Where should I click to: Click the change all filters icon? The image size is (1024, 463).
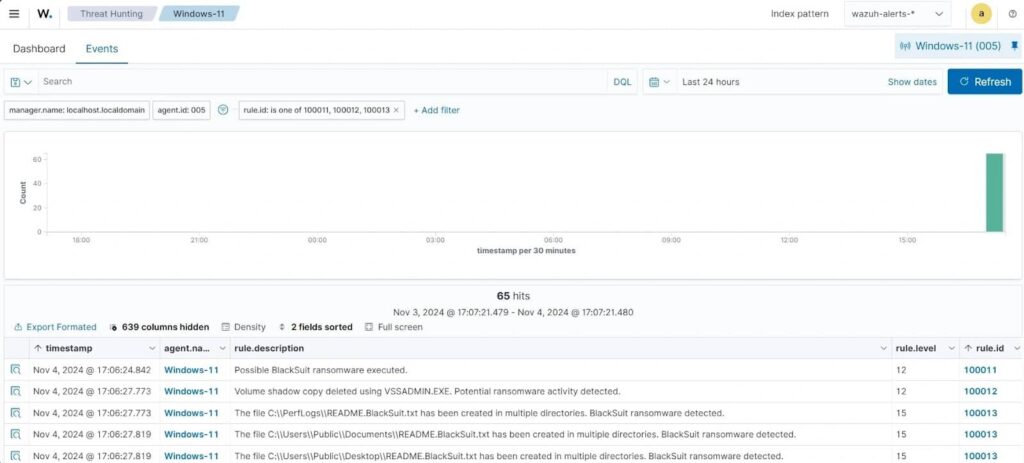223,110
